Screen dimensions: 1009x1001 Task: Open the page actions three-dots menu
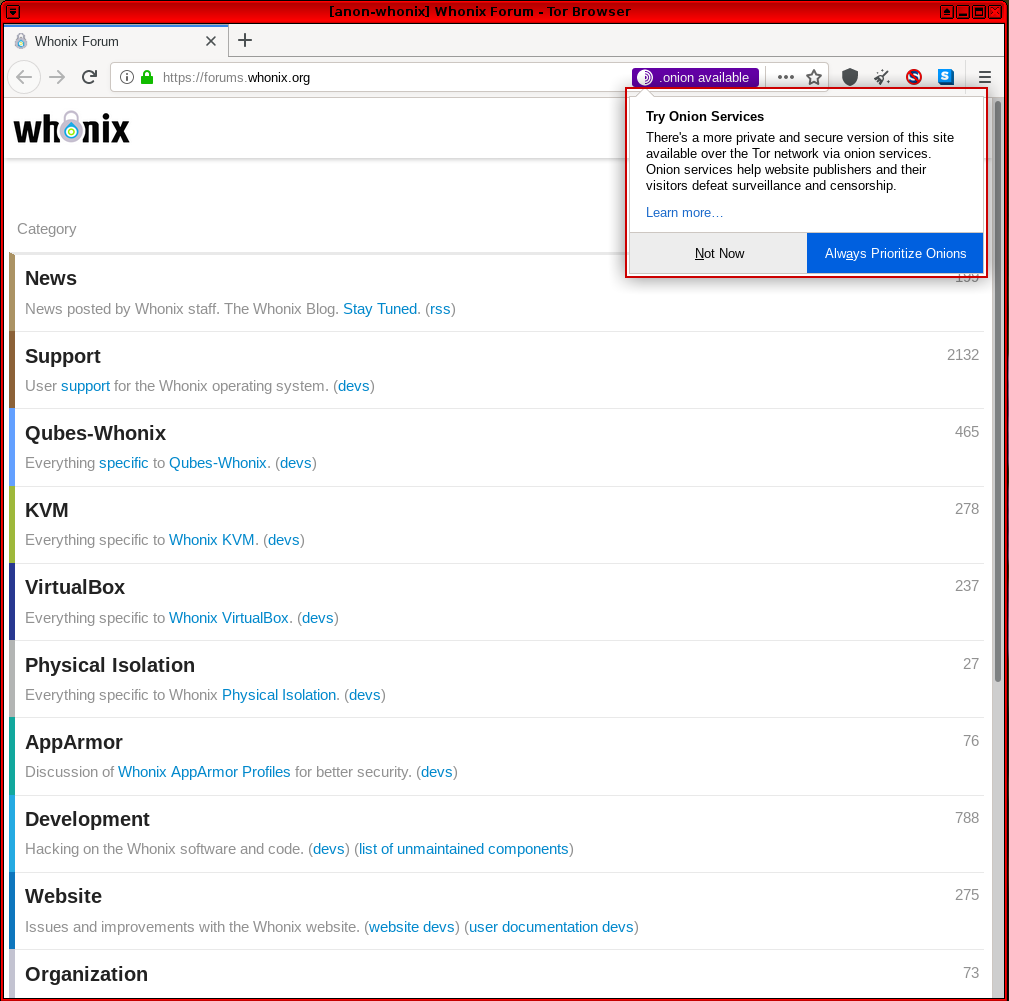[x=786, y=77]
